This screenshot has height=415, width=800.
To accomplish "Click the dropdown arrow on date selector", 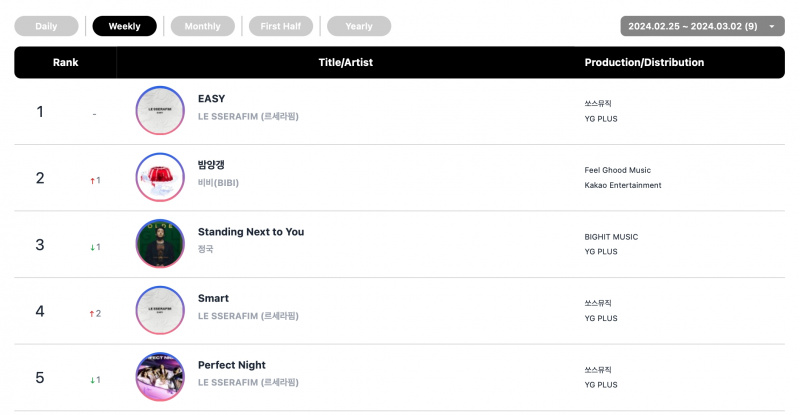I will (772, 27).
